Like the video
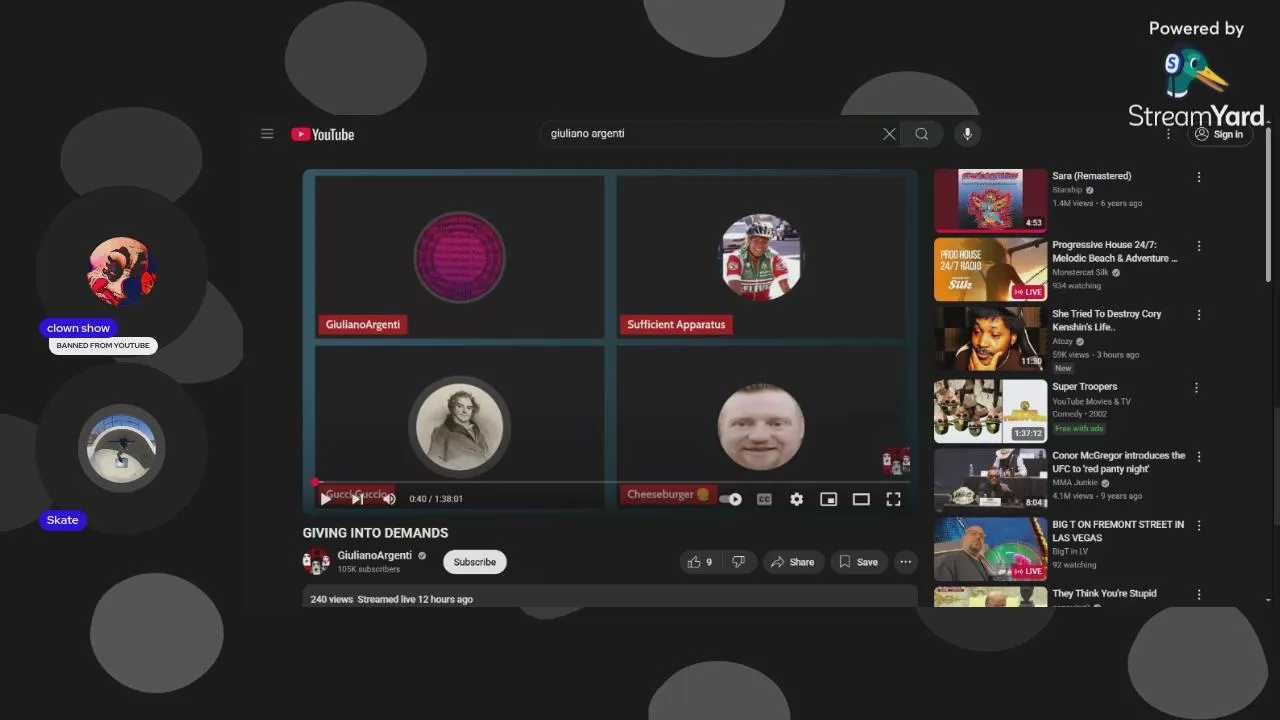Viewport: 1280px width, 720px height. tap(700, 562)
